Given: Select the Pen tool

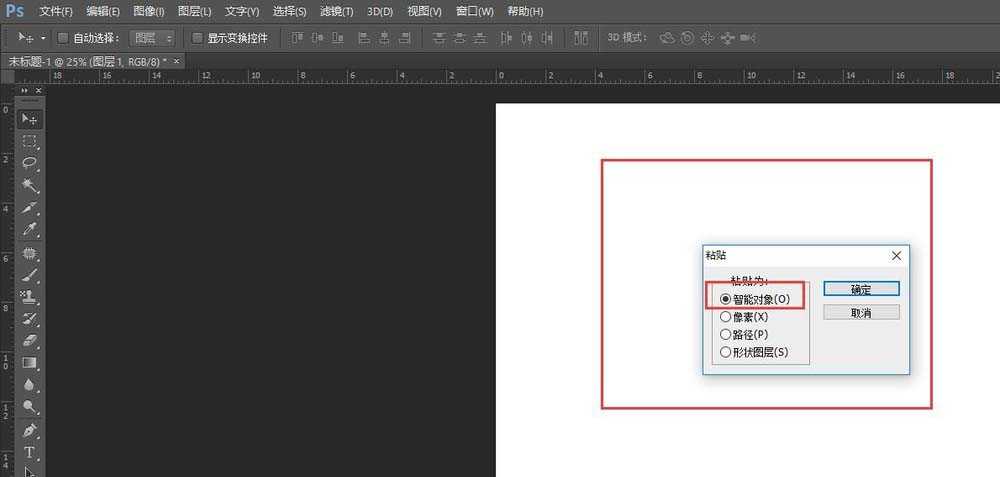Looking at the screenshot, I should (x=30, y=431).
